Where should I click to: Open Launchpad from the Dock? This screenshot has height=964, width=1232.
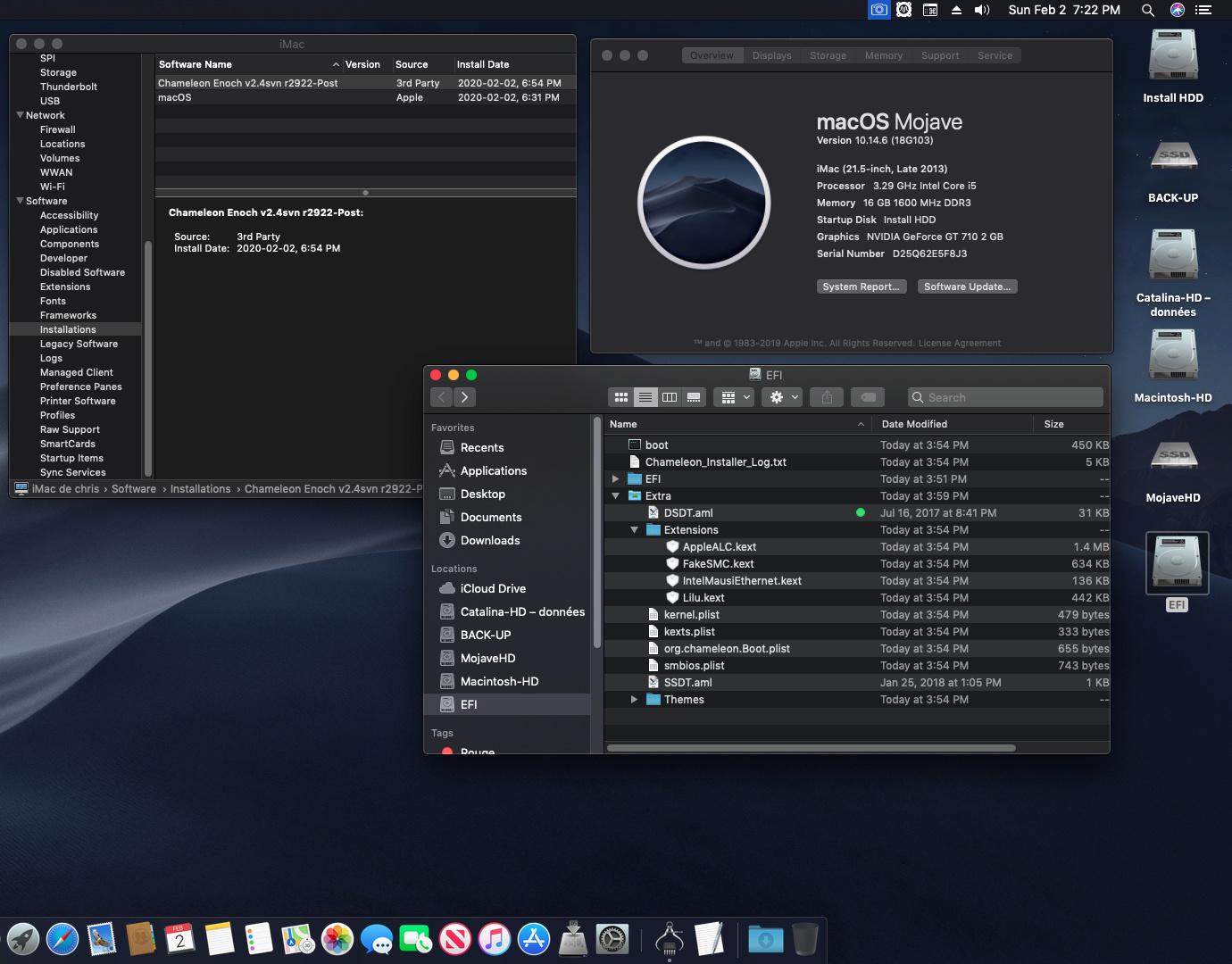[23, 939]
